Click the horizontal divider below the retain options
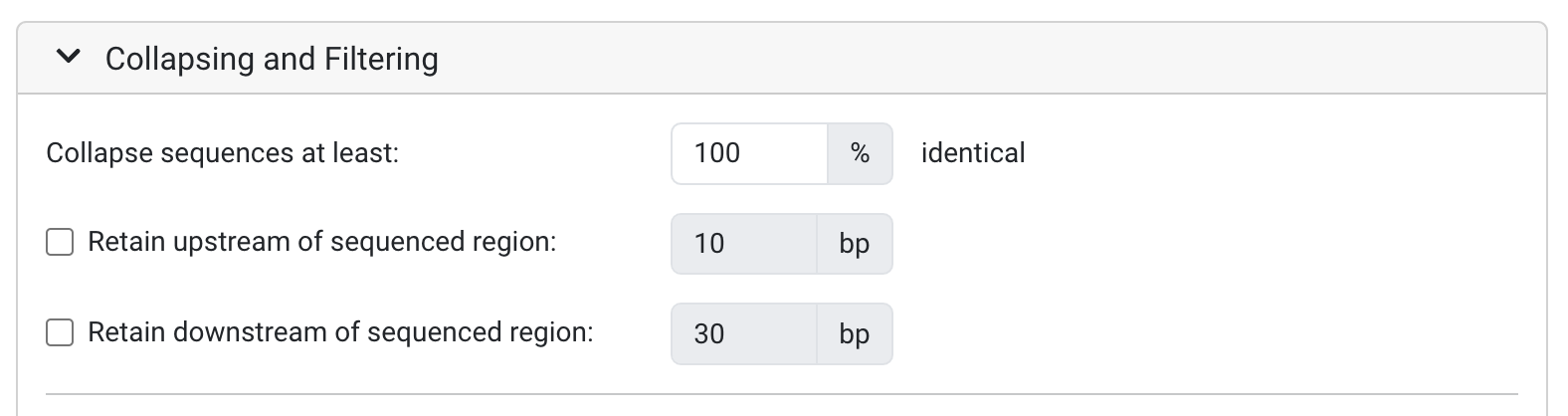The image size is (1568, 416). tap(781, 394)
